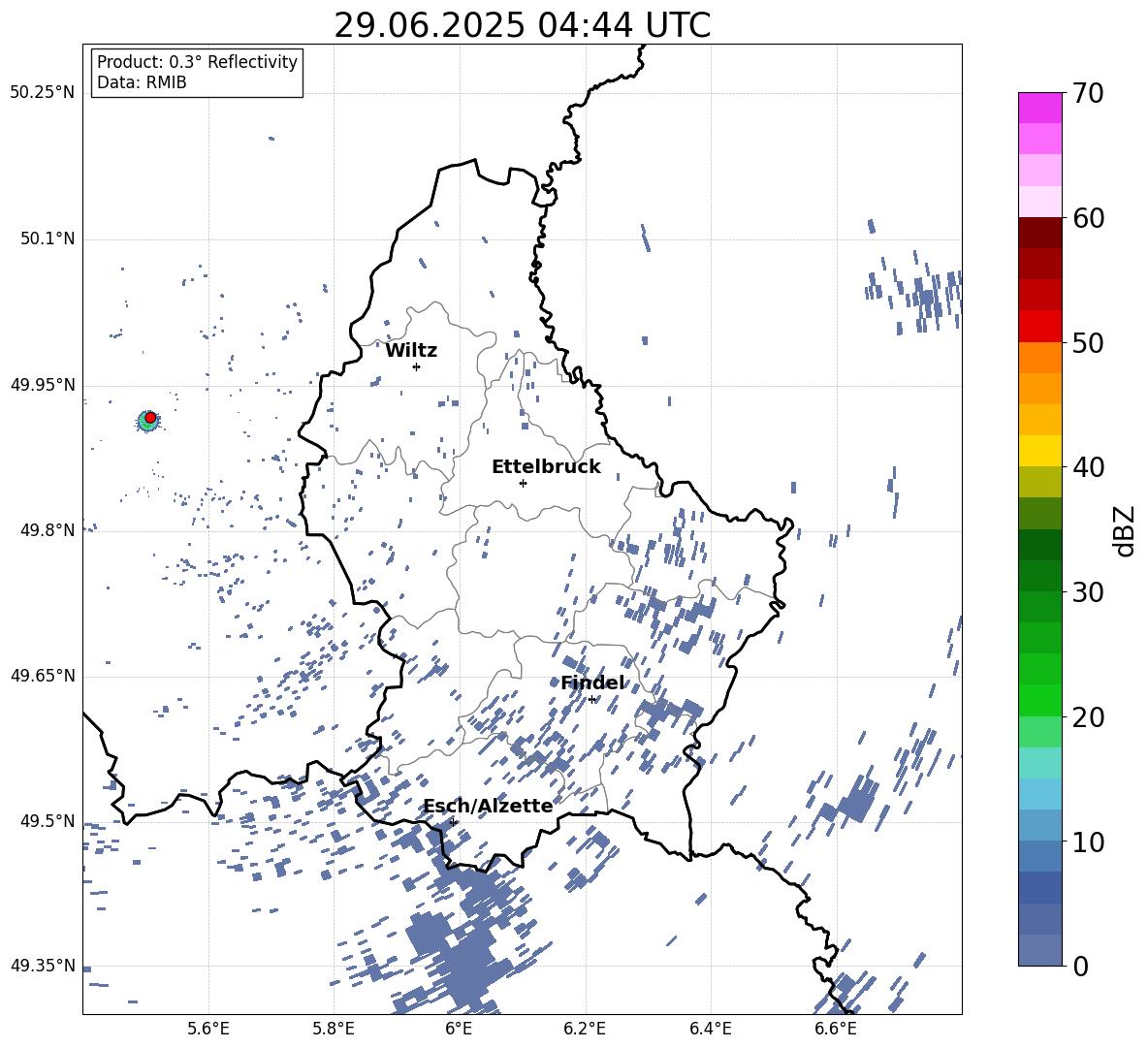Image resolution: width=1148 pixels, height=1048 pixels.
Task: Pick the pale pink segment above 60
Action: point(1039,202)
